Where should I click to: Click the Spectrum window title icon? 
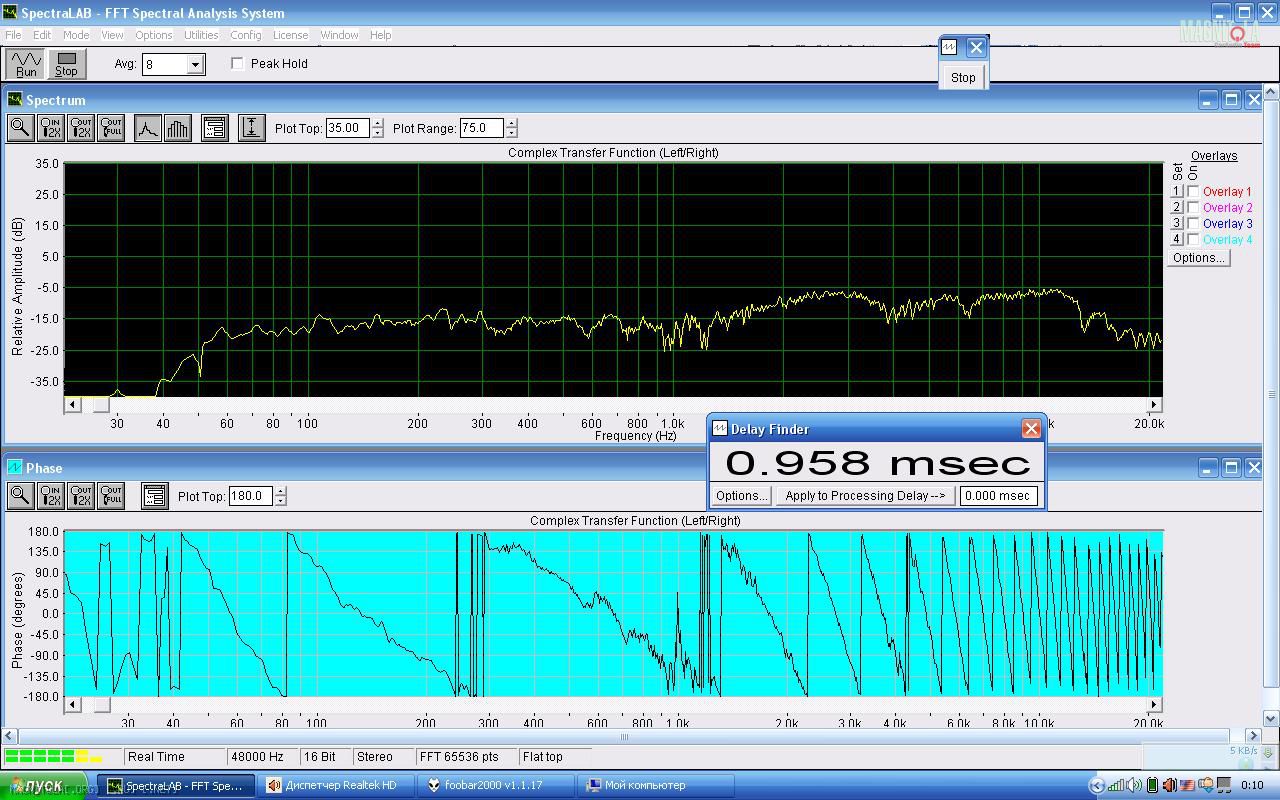(15, 100)
